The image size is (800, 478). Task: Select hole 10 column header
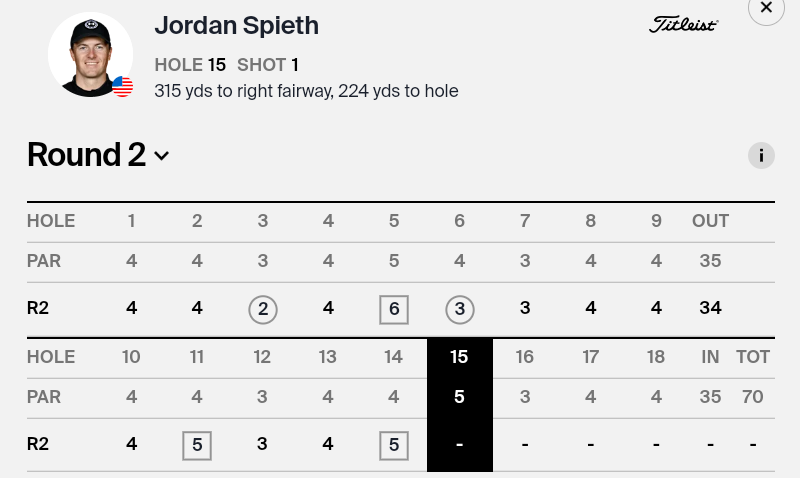coord(131,357)
